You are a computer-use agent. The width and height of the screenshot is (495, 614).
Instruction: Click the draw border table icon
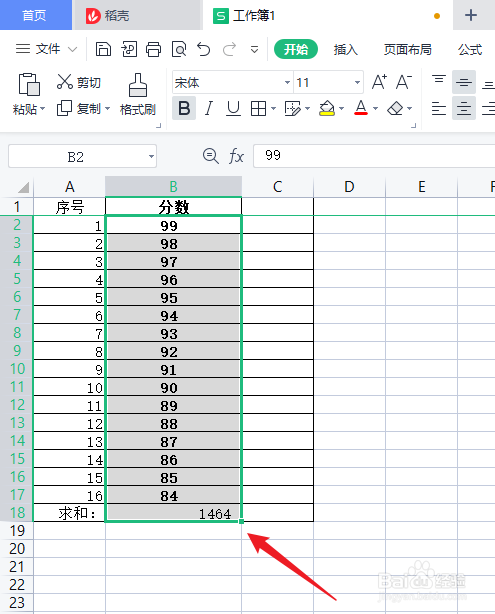[293, 108]
